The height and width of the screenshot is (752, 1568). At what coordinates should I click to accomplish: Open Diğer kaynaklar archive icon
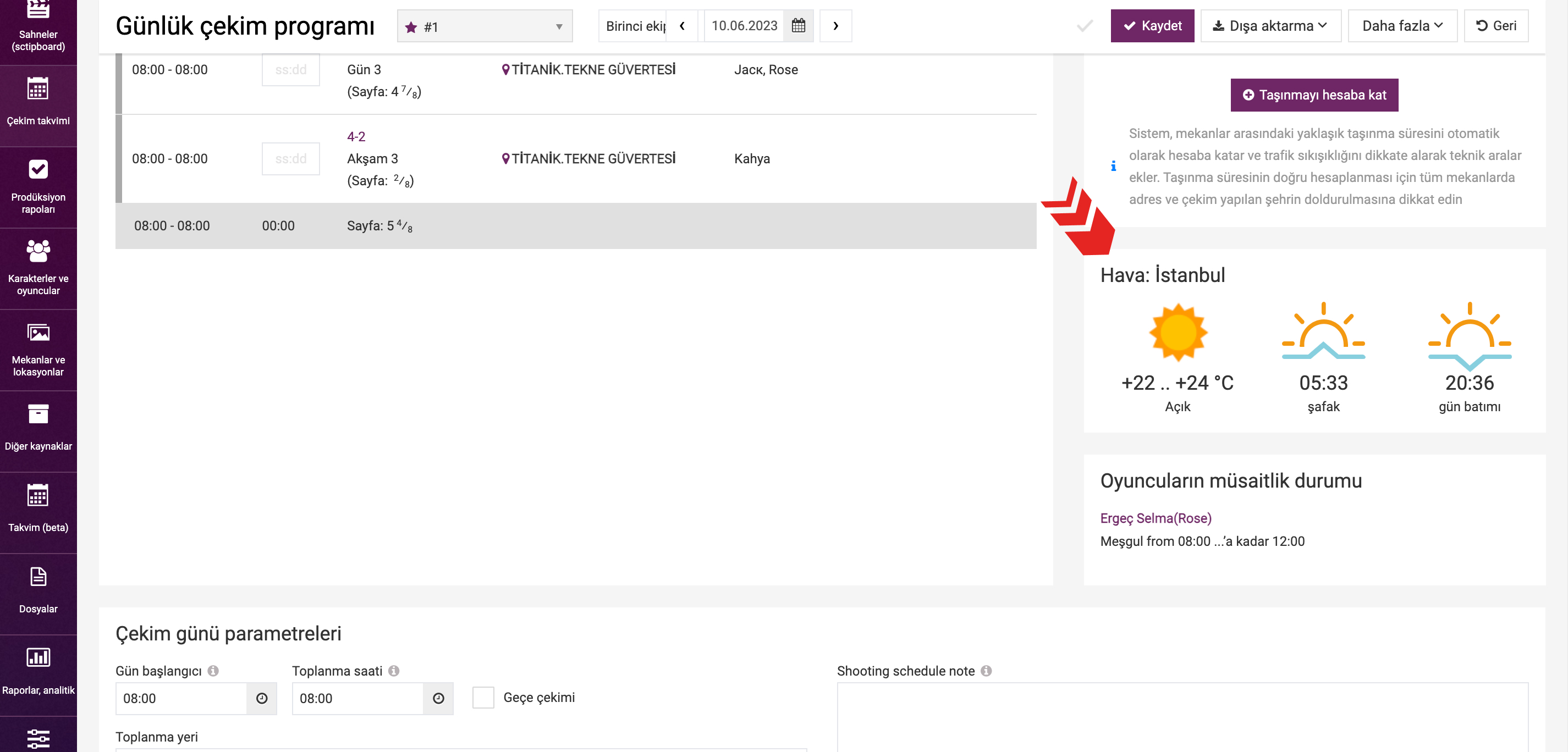pos(38,414)
